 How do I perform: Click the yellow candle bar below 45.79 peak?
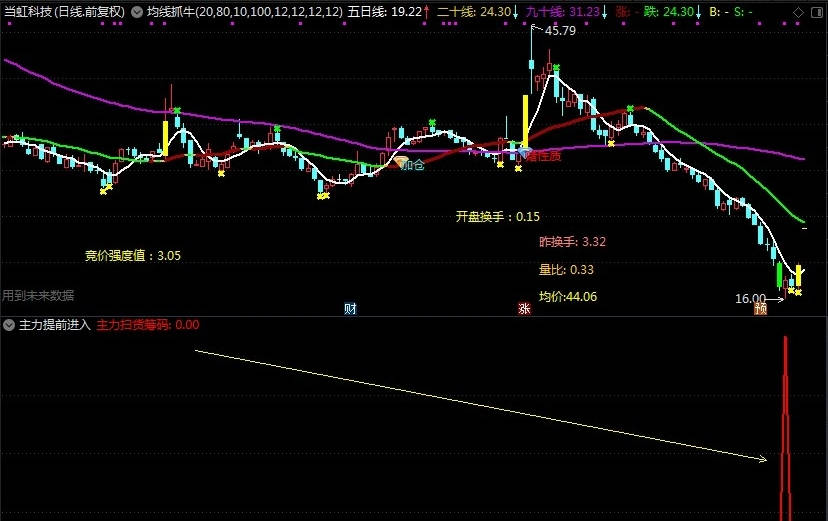[x=525, y=121]
